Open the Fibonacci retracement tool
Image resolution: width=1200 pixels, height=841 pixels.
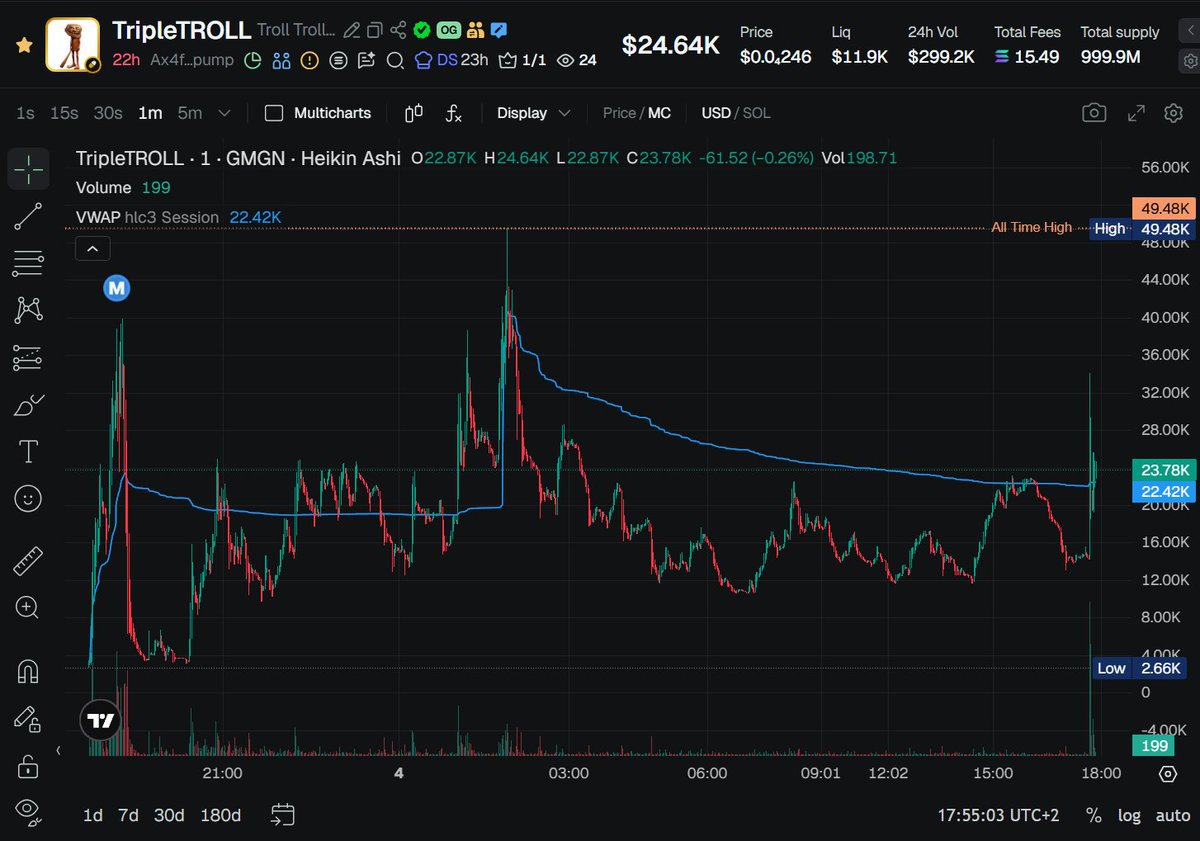pyautogui.click(x=29, y=264)
